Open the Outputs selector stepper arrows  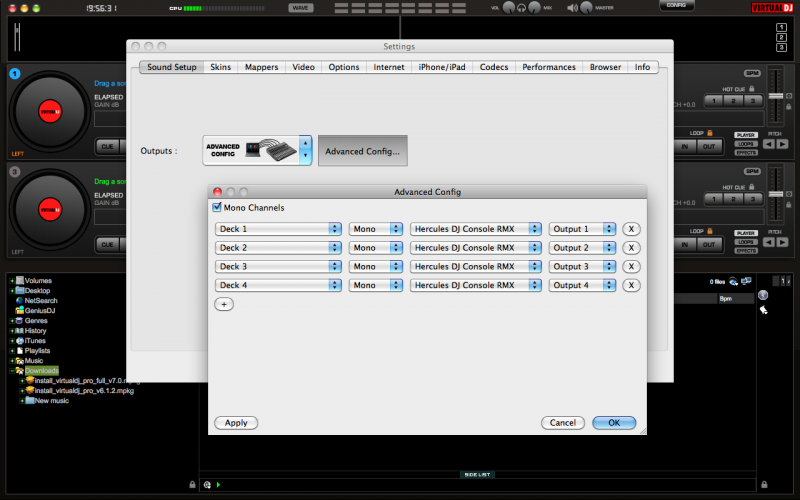point(305,151)
